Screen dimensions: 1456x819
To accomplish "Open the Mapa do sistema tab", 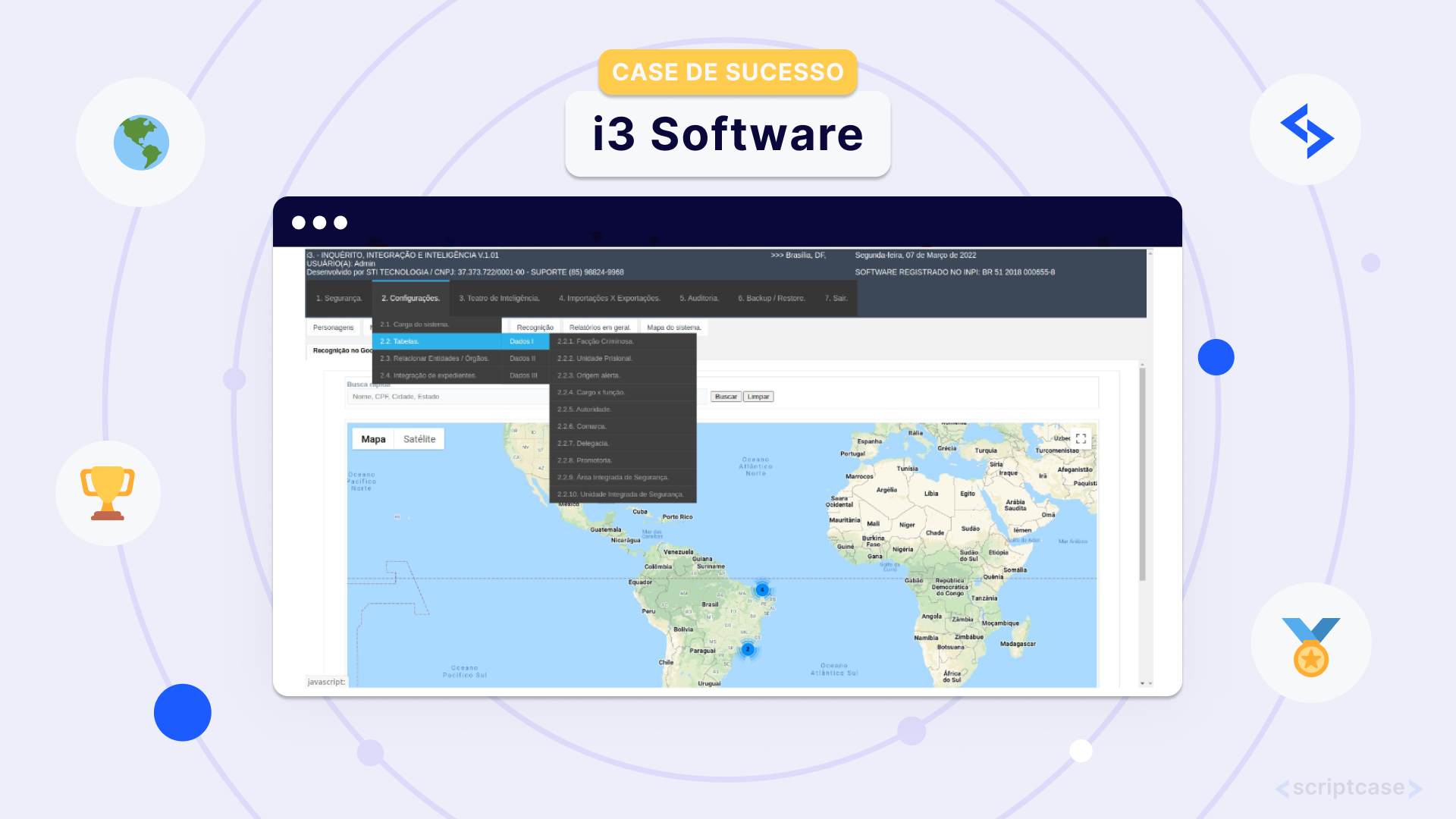I will point(674,328).
